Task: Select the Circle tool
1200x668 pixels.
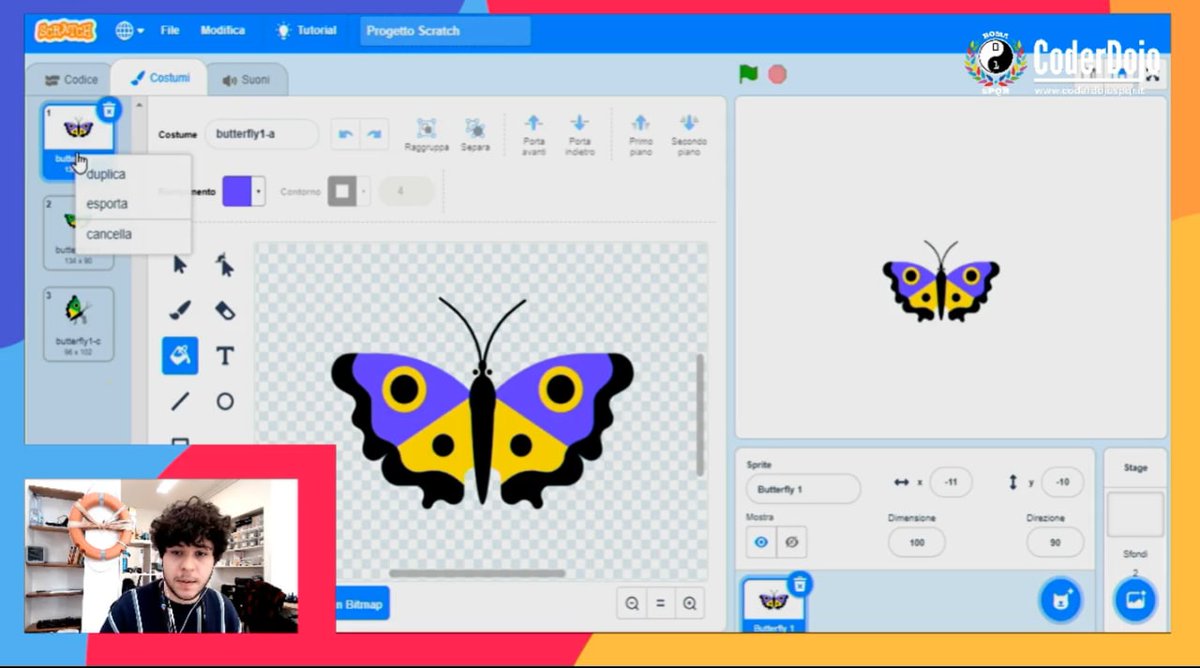Action: (225, 401)
